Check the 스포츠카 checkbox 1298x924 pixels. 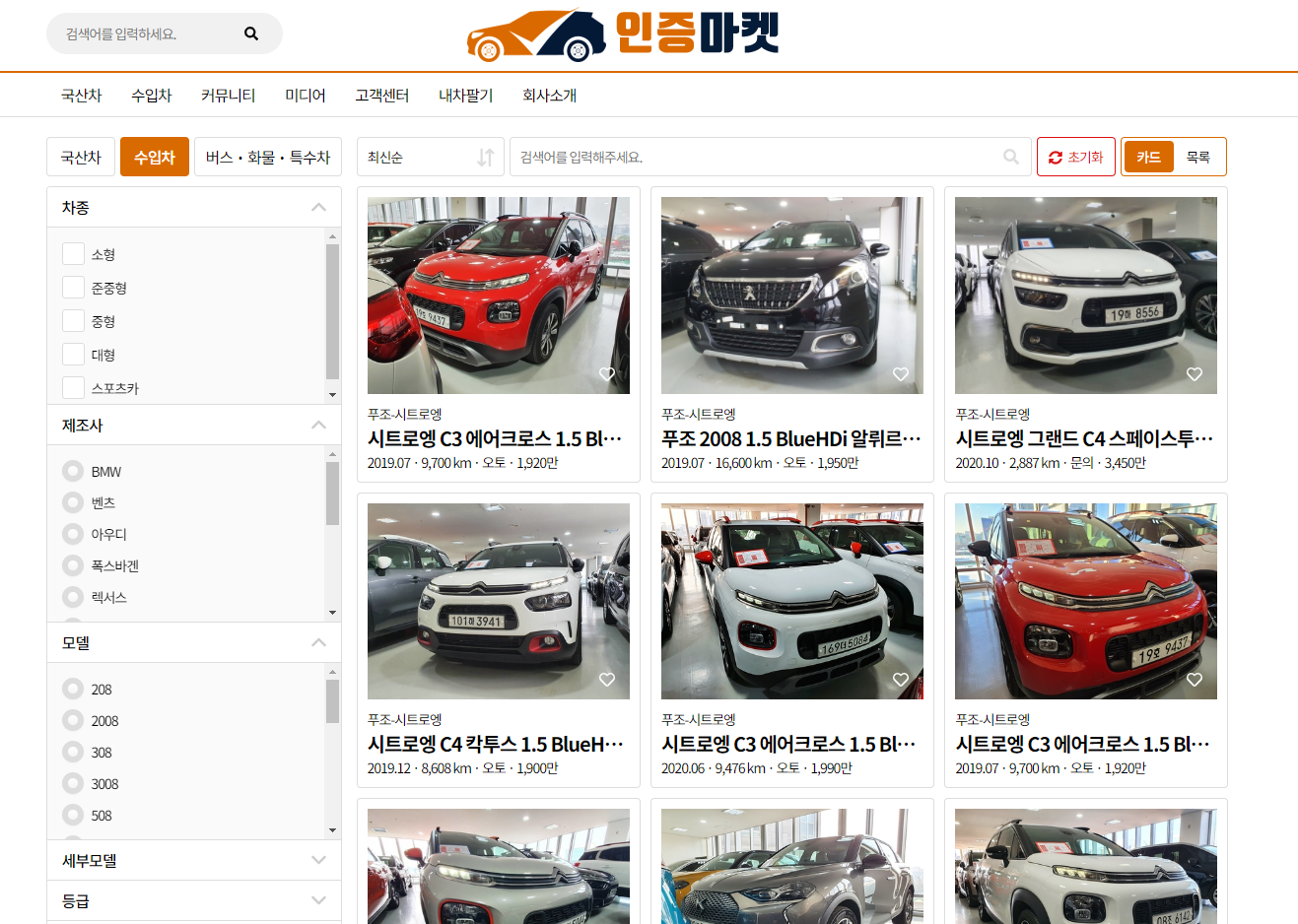[73, 387]
